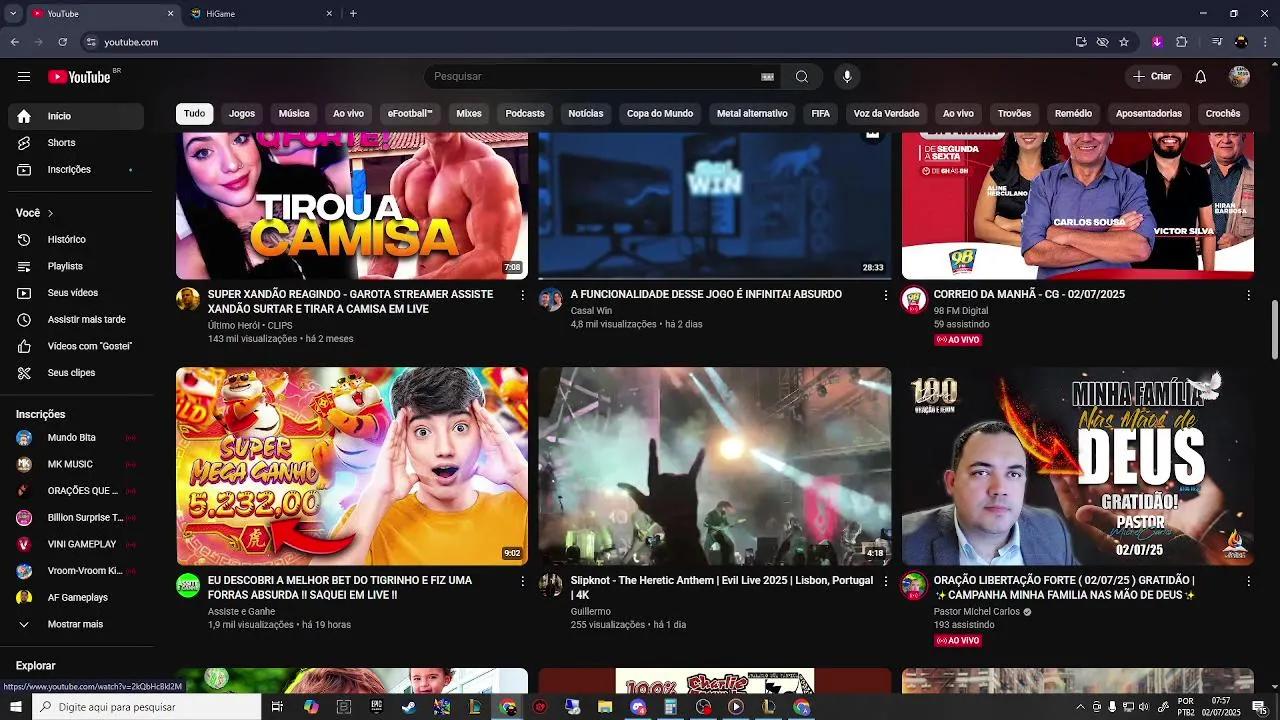Expand Mostrar mais subscriptions
This screenshot has width=1280, height=720.
(x=76, y=624)
